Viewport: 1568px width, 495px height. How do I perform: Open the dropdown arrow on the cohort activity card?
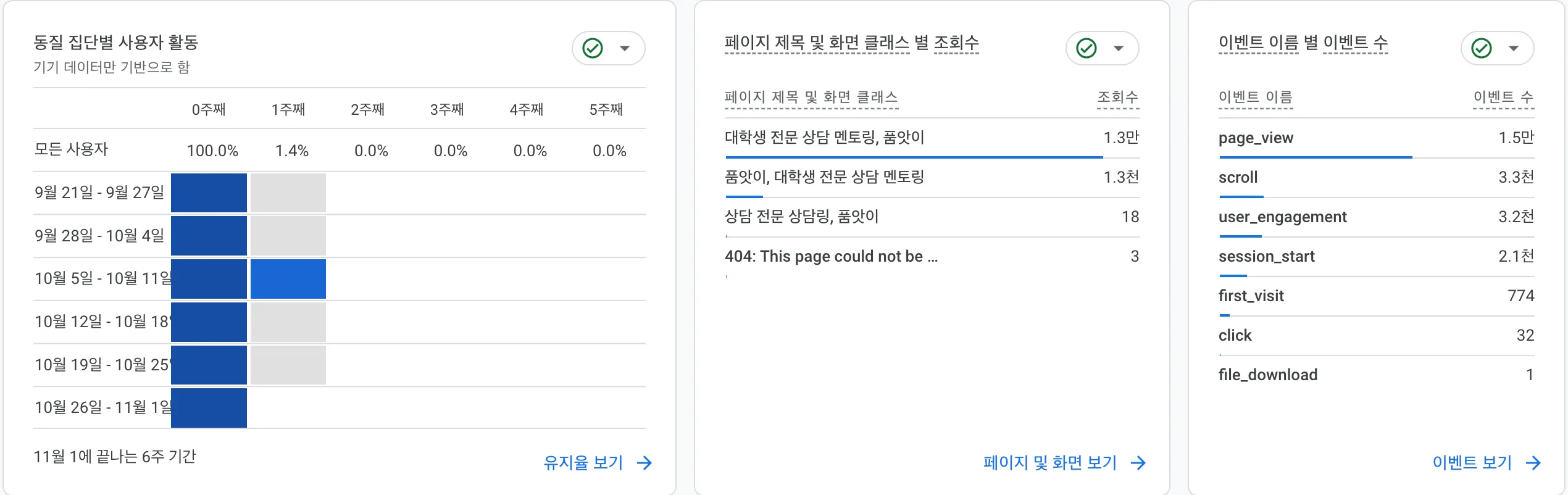[x=625, y=48]
